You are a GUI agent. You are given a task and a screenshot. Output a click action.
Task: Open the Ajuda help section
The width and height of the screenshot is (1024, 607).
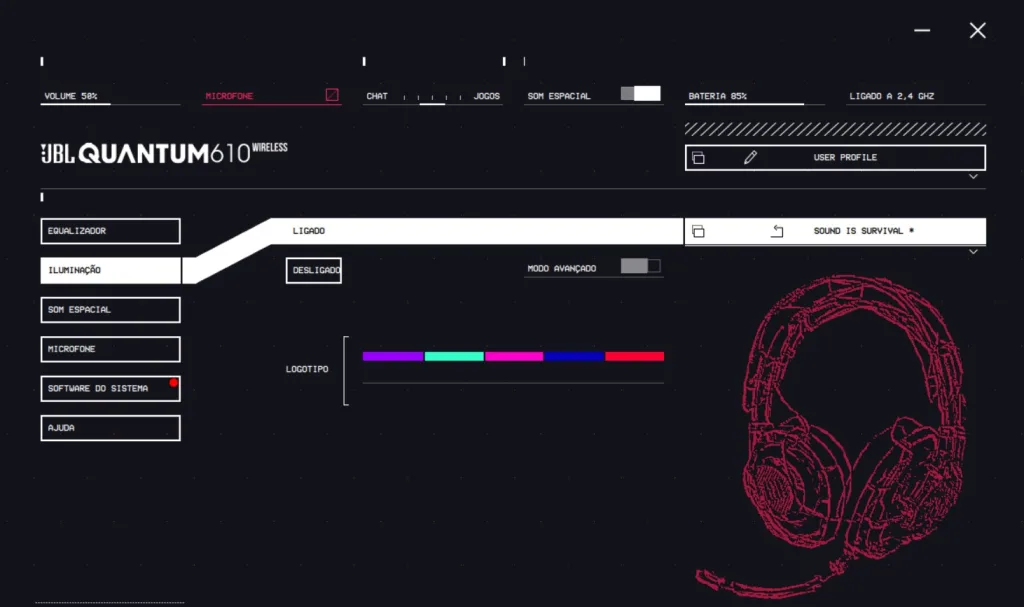[110, 428]
